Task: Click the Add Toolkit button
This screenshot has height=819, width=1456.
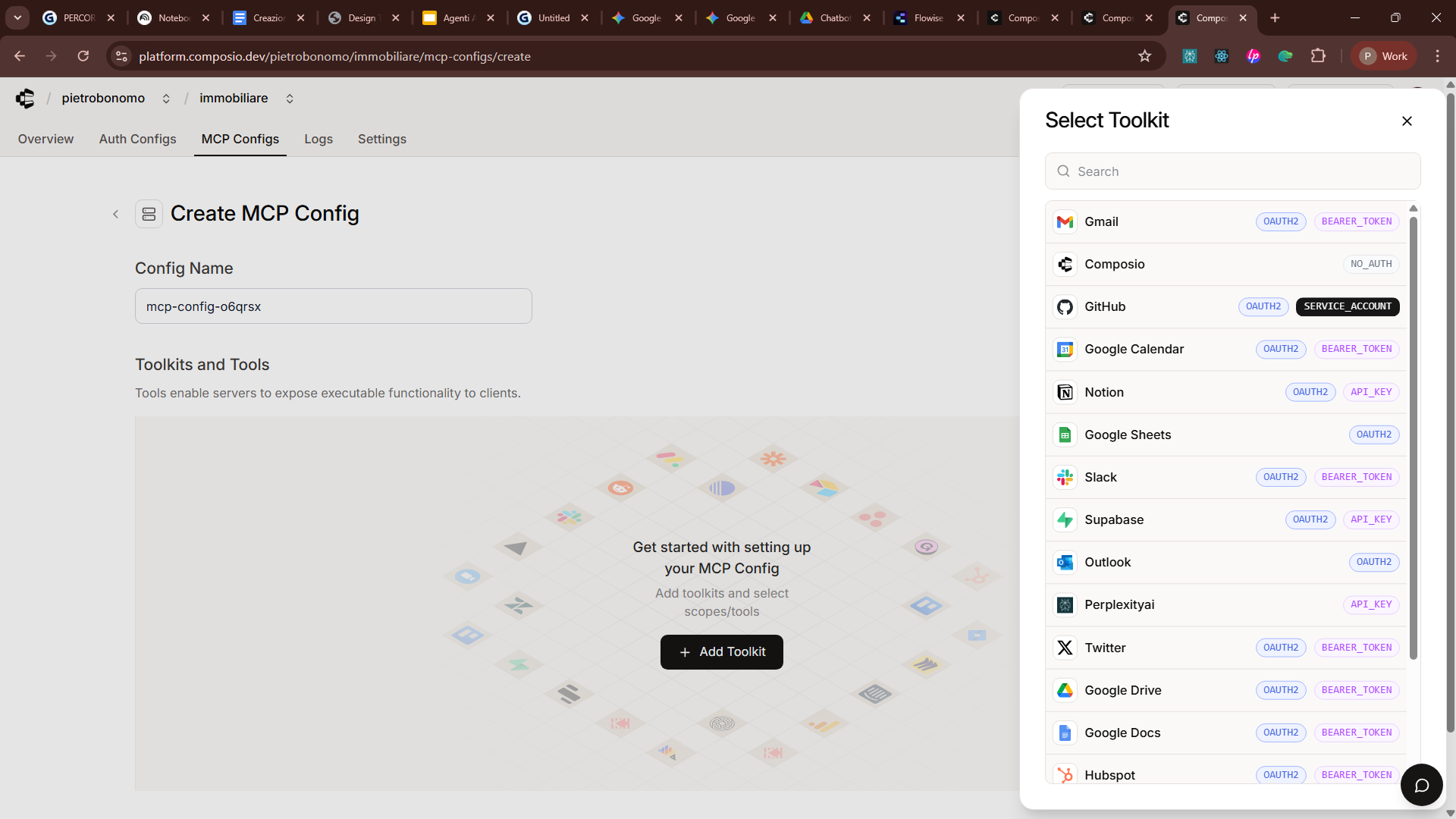Action: coord(721,652)
